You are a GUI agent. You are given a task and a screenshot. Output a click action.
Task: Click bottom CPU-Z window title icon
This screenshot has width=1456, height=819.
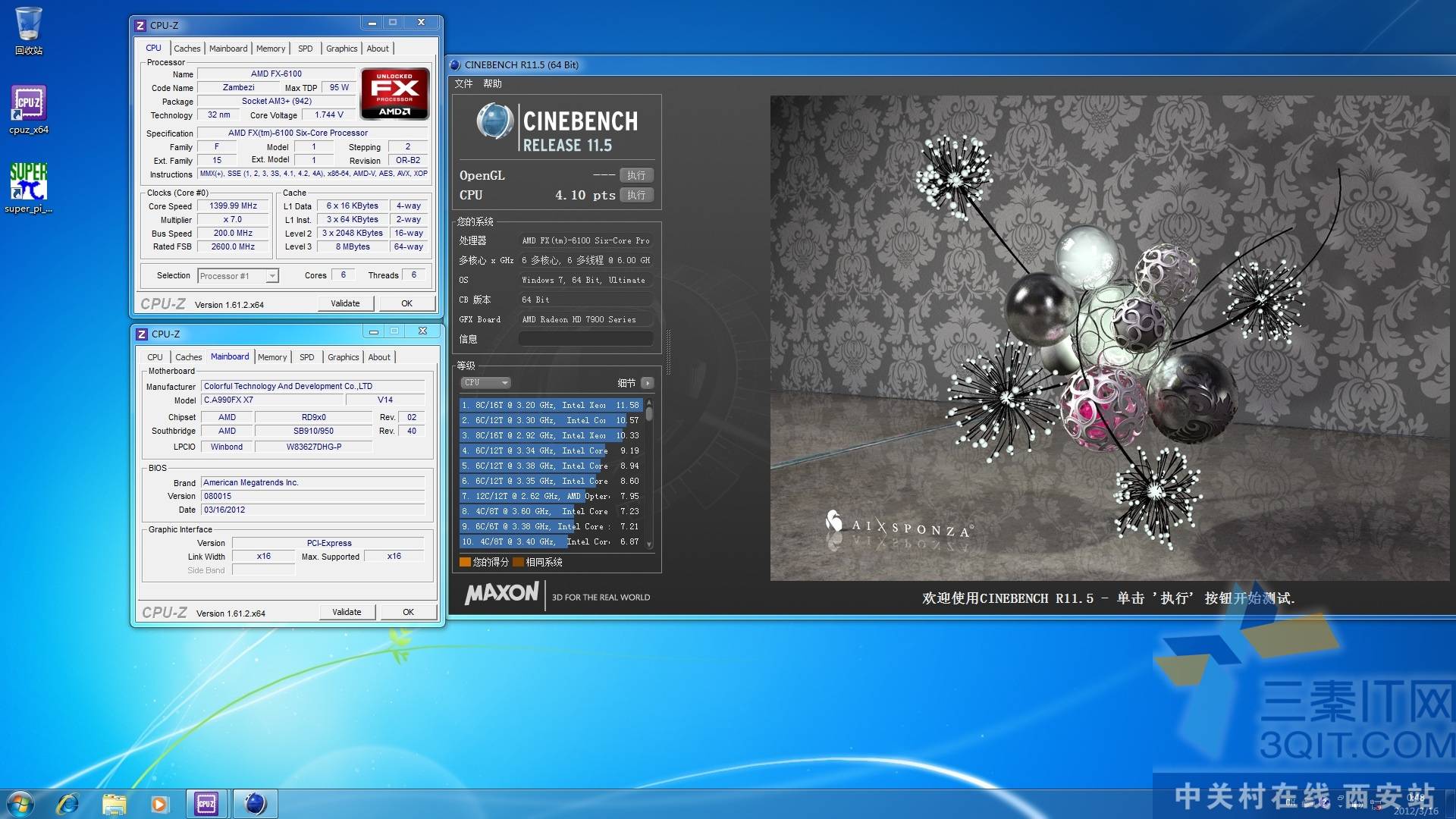click(142, 334)
